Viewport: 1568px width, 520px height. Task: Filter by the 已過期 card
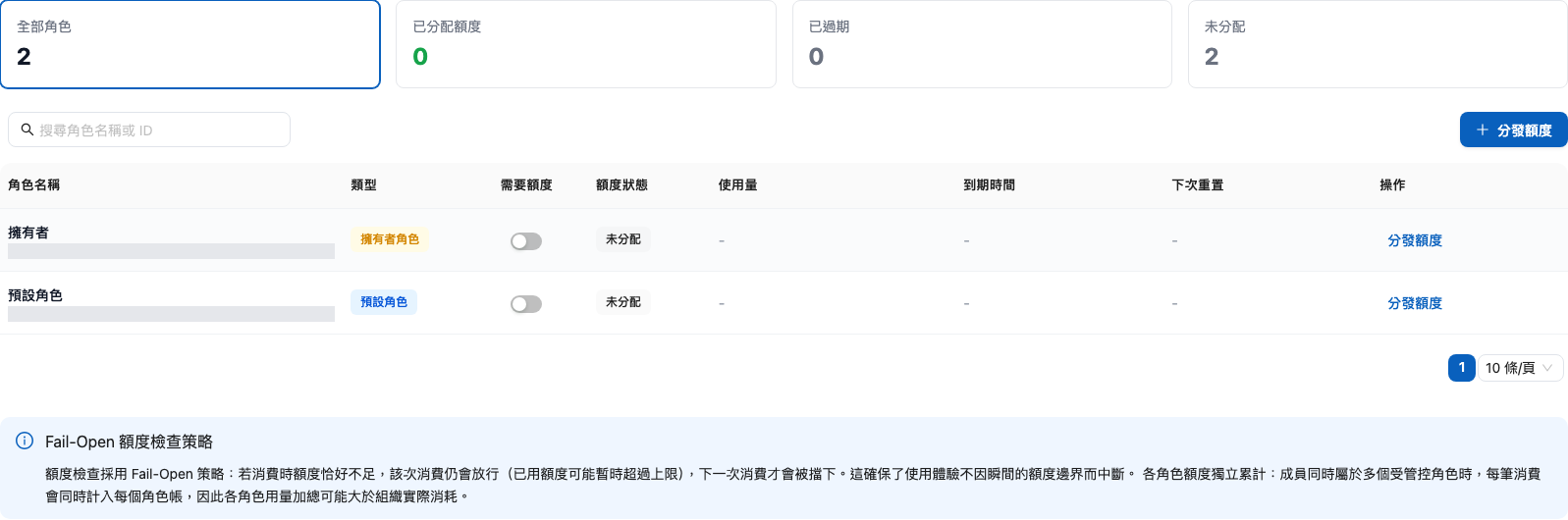click(982, 44)
